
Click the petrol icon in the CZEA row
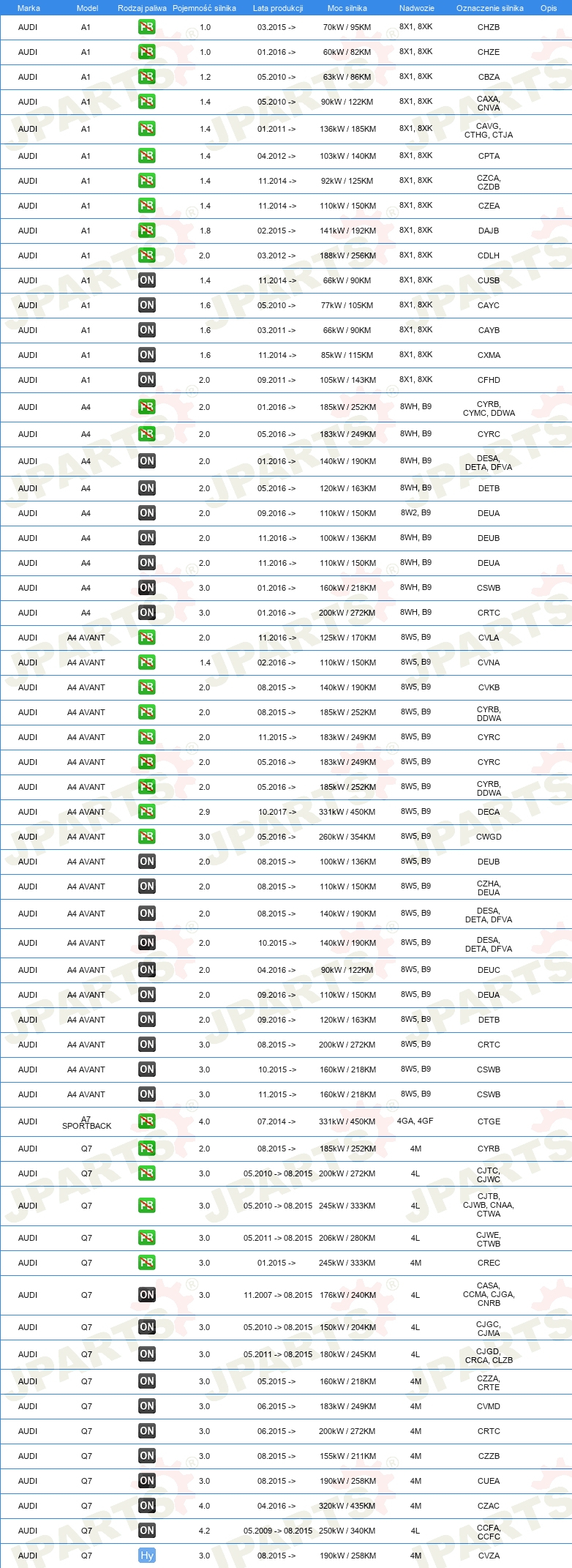146,206
